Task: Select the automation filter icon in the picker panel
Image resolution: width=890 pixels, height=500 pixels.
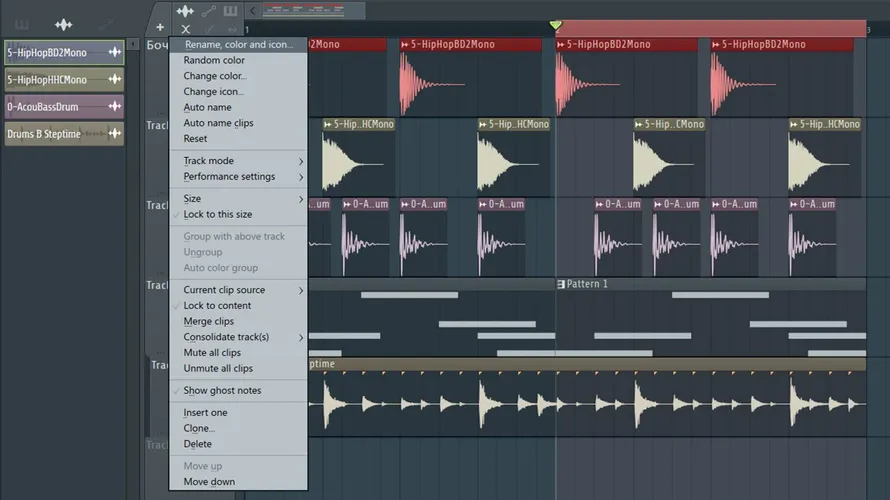Action: (106, 24)
